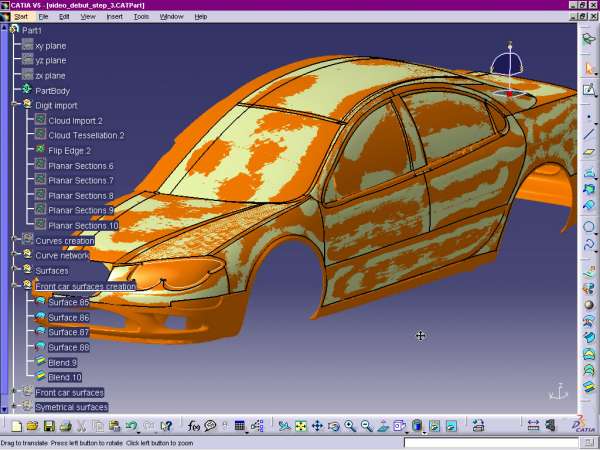The width and height of the screenshot is (600, 450).
Task: Select Surface.86 in specification tree
Action: click(68, 317)
